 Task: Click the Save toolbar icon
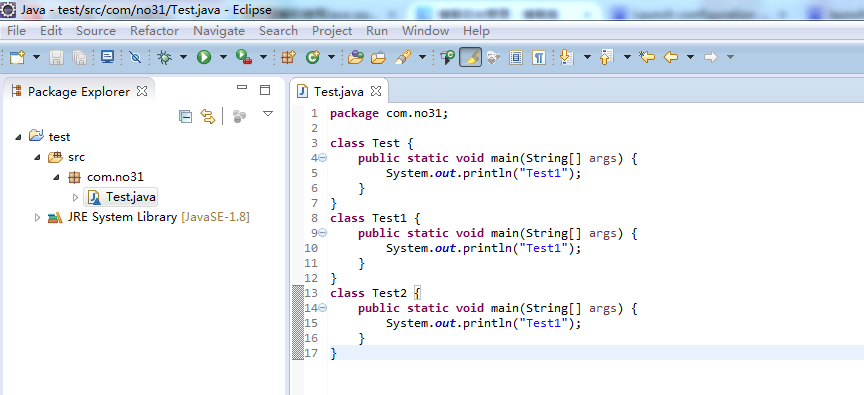pos(56,57)
